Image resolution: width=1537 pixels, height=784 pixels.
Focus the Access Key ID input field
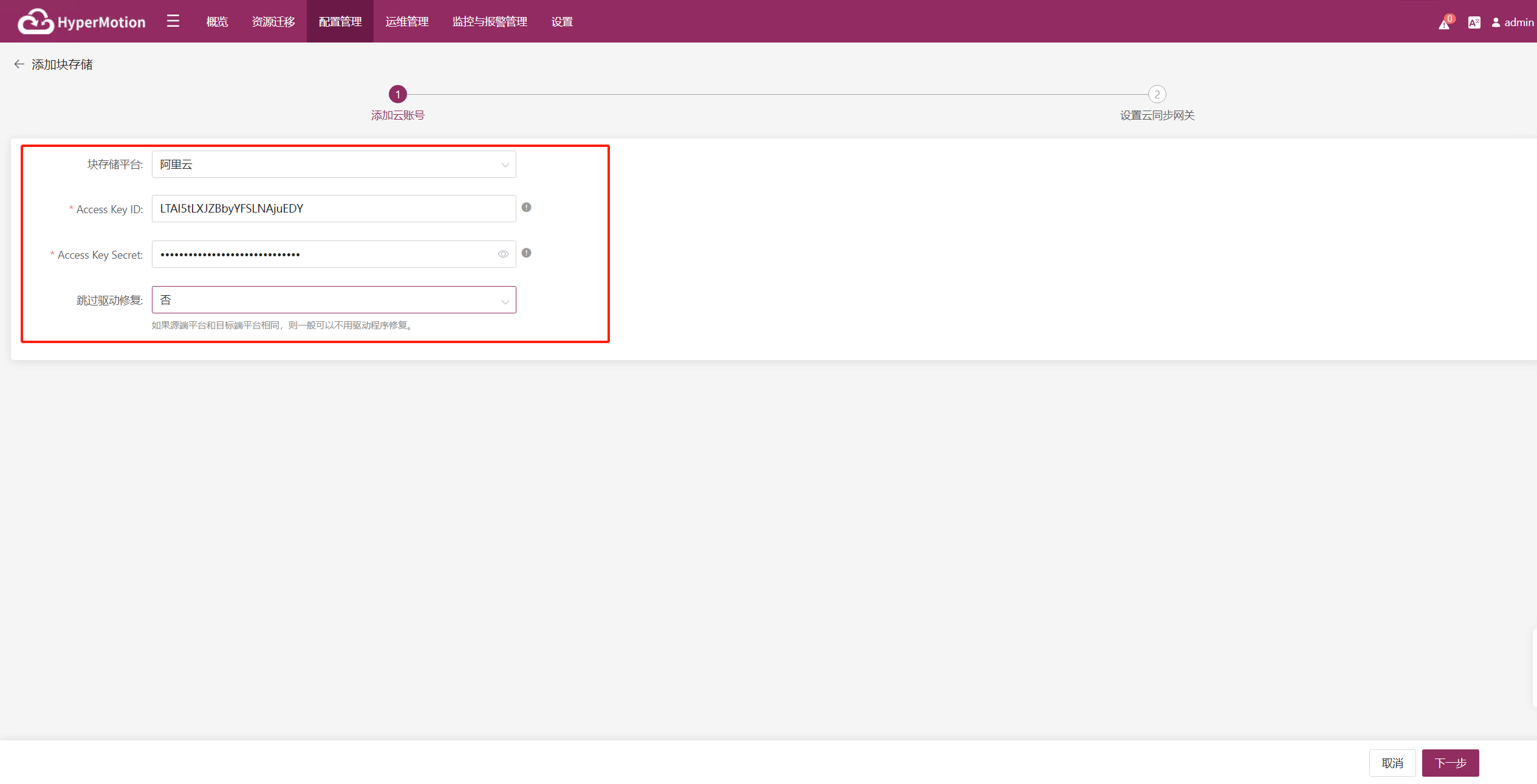334,208
